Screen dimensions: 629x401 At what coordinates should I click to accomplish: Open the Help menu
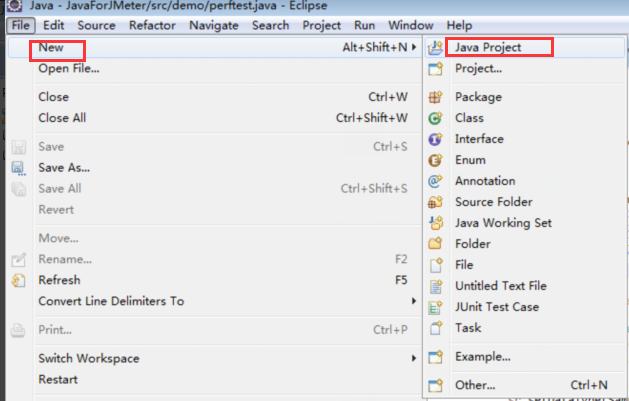[x=459, y=26]
